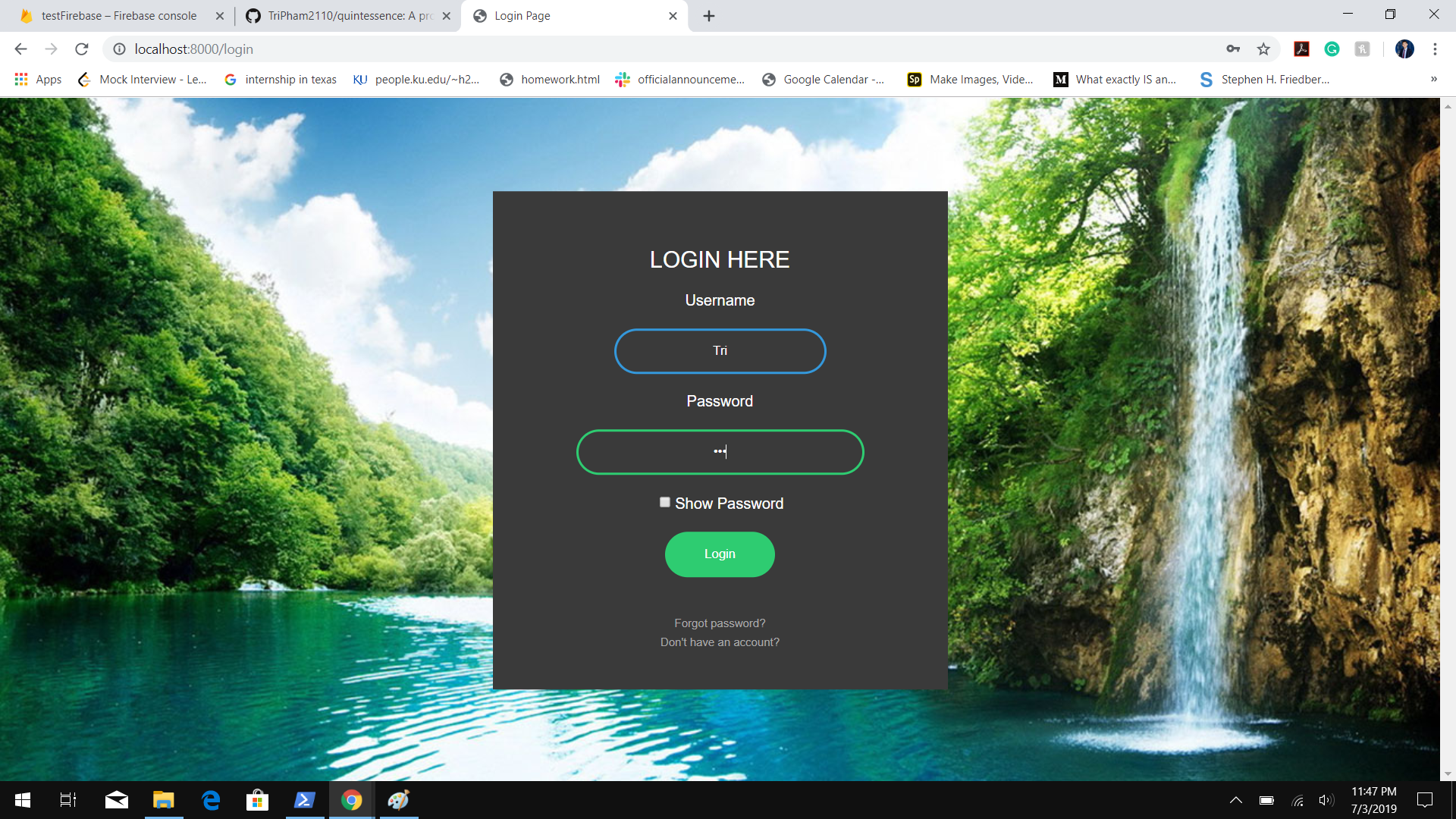Click the page scrollbar down arrow
Viewport: 1456px width, 819px height.
click(x=1448, y=774)
